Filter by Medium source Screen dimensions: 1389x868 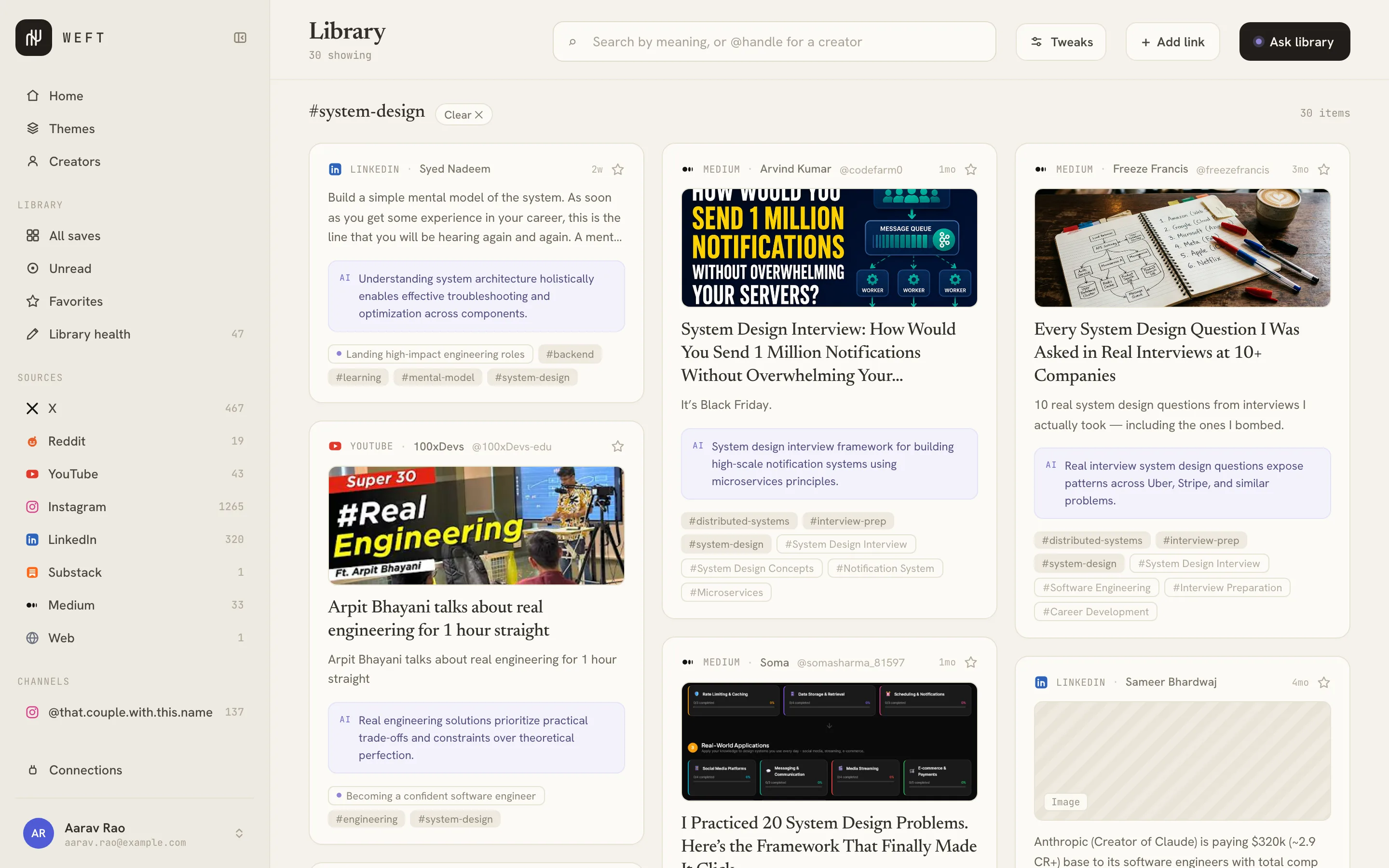(135, 605)
